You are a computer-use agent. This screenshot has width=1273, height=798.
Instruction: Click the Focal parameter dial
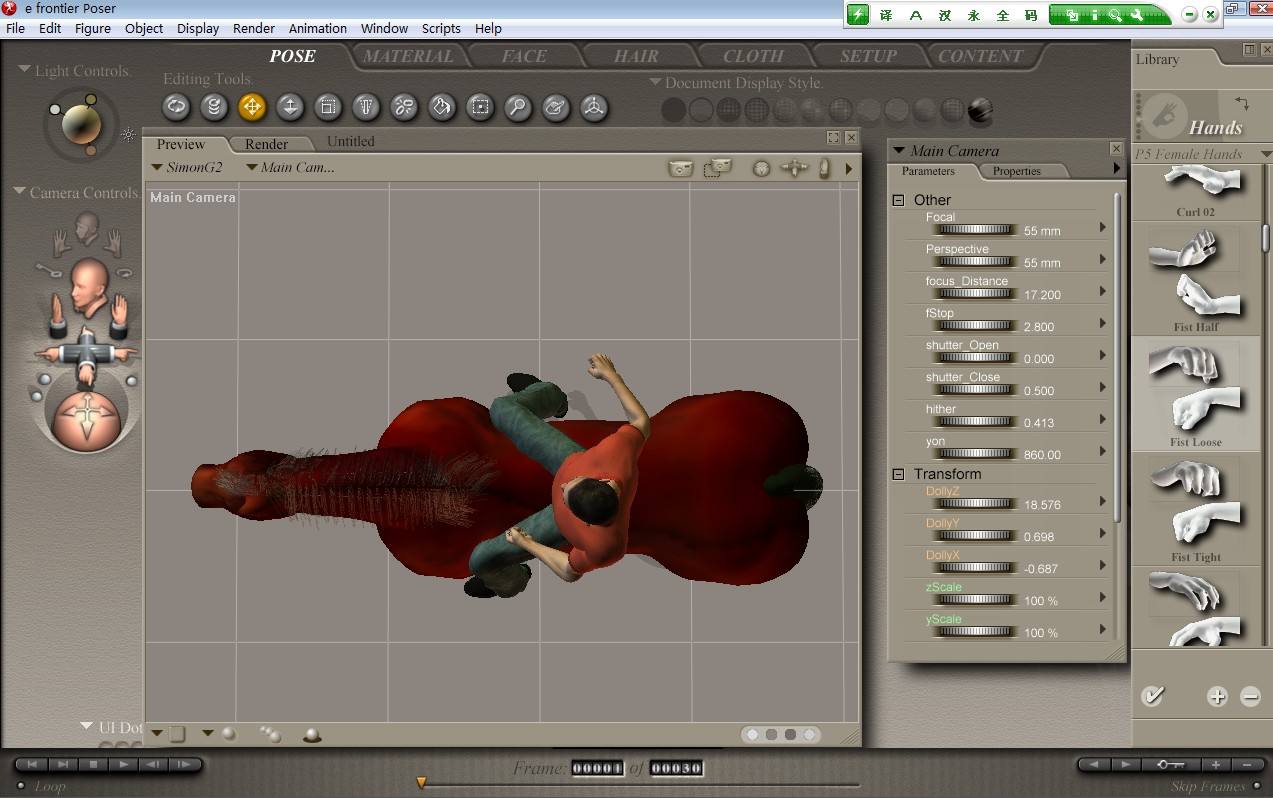pos(974,230)
